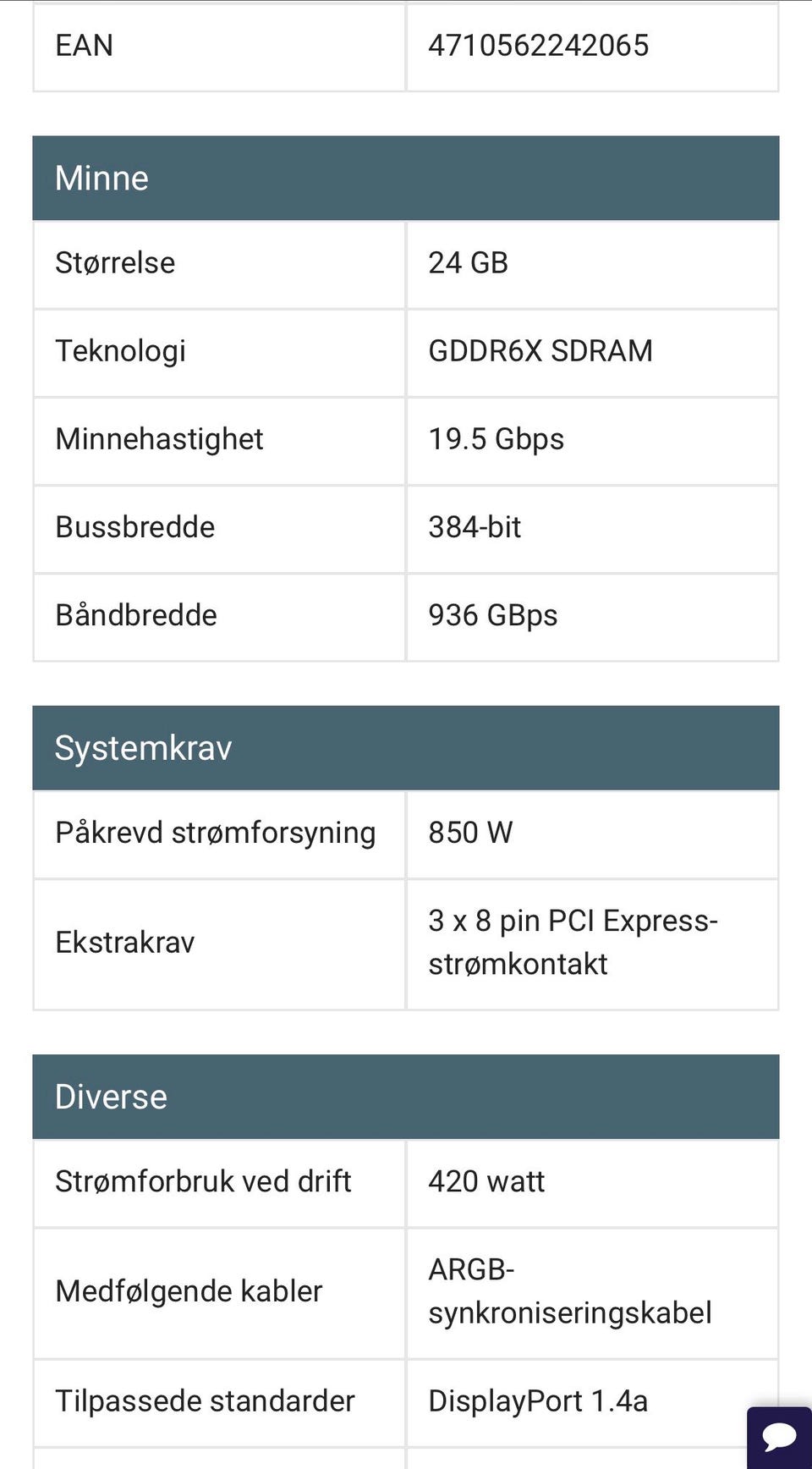Select the 3 x 8 pin PCI Express text
This screenshot has width=812, height=1469.
[x=573, y=921]
